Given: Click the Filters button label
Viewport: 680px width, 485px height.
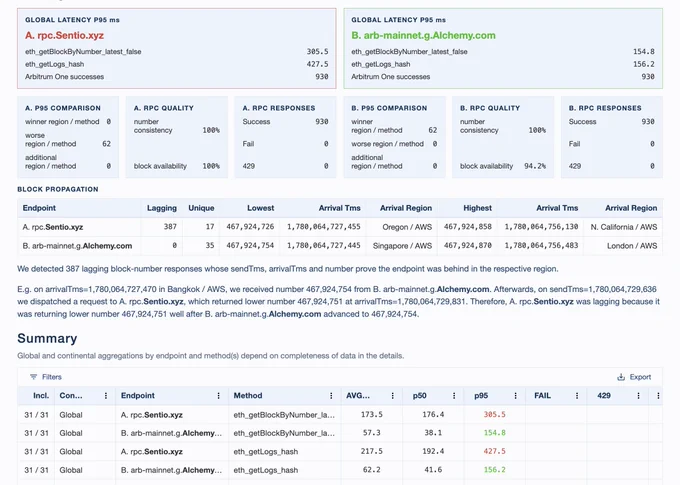Looking at the screenshot, I should tap(52, 377).
